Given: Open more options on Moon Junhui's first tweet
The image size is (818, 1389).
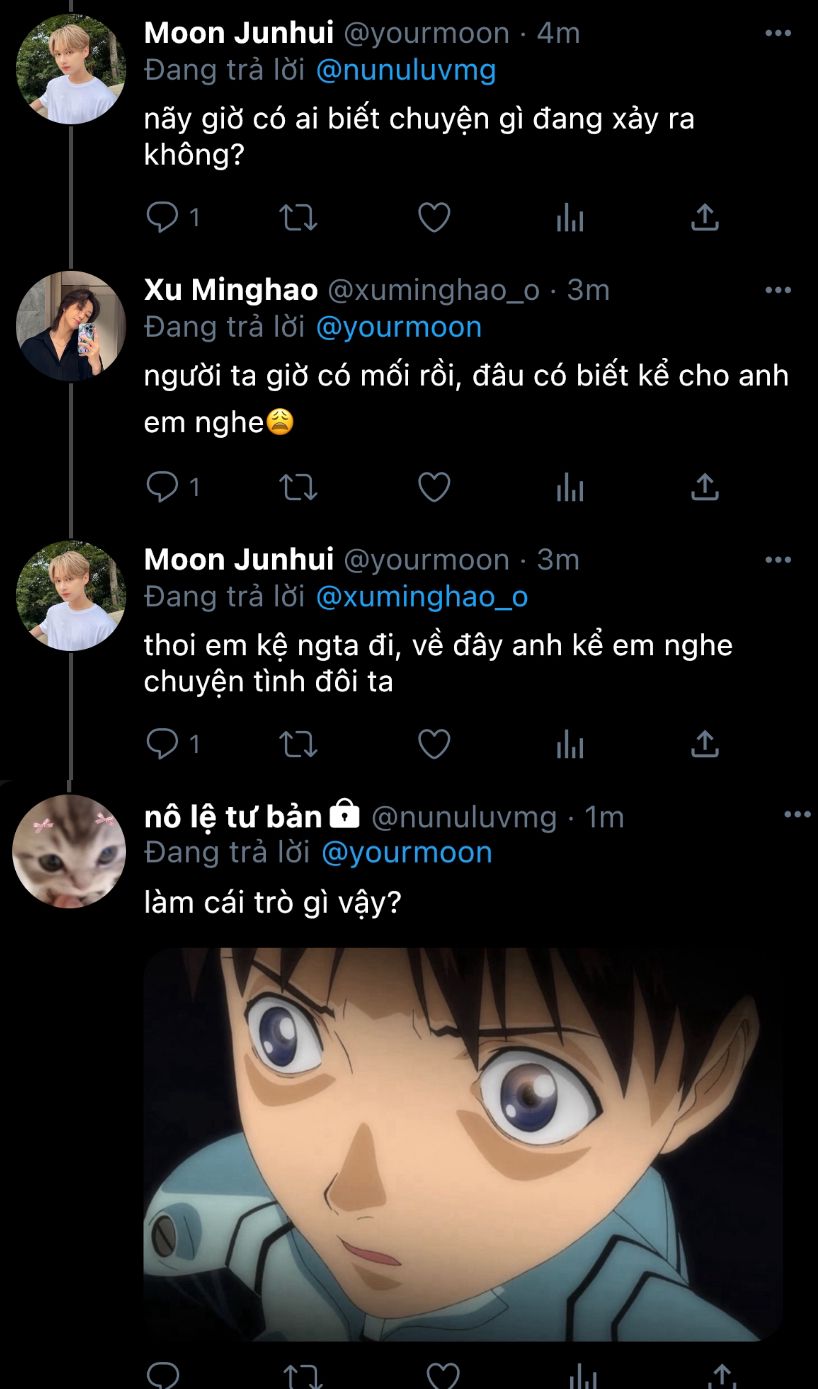Looking at the screenshot, I should click(x=778, y=33).
